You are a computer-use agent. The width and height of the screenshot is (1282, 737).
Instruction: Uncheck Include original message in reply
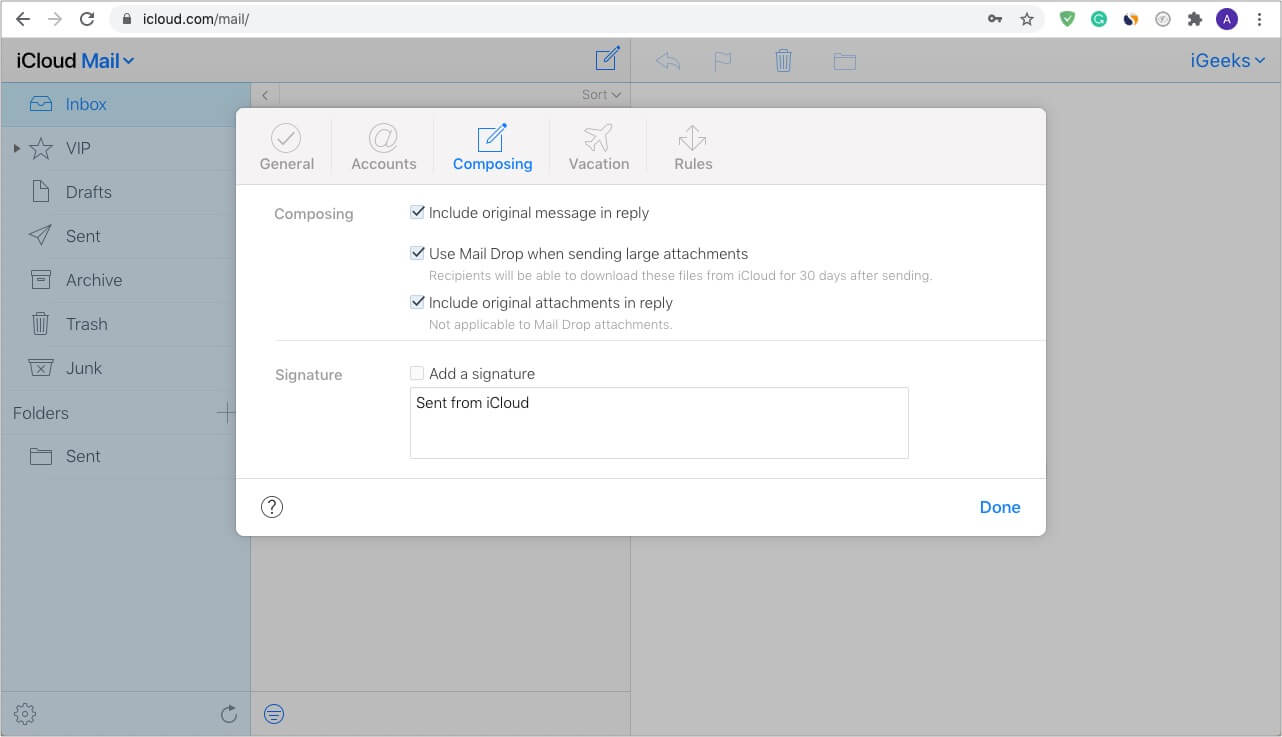click(418, 212)
